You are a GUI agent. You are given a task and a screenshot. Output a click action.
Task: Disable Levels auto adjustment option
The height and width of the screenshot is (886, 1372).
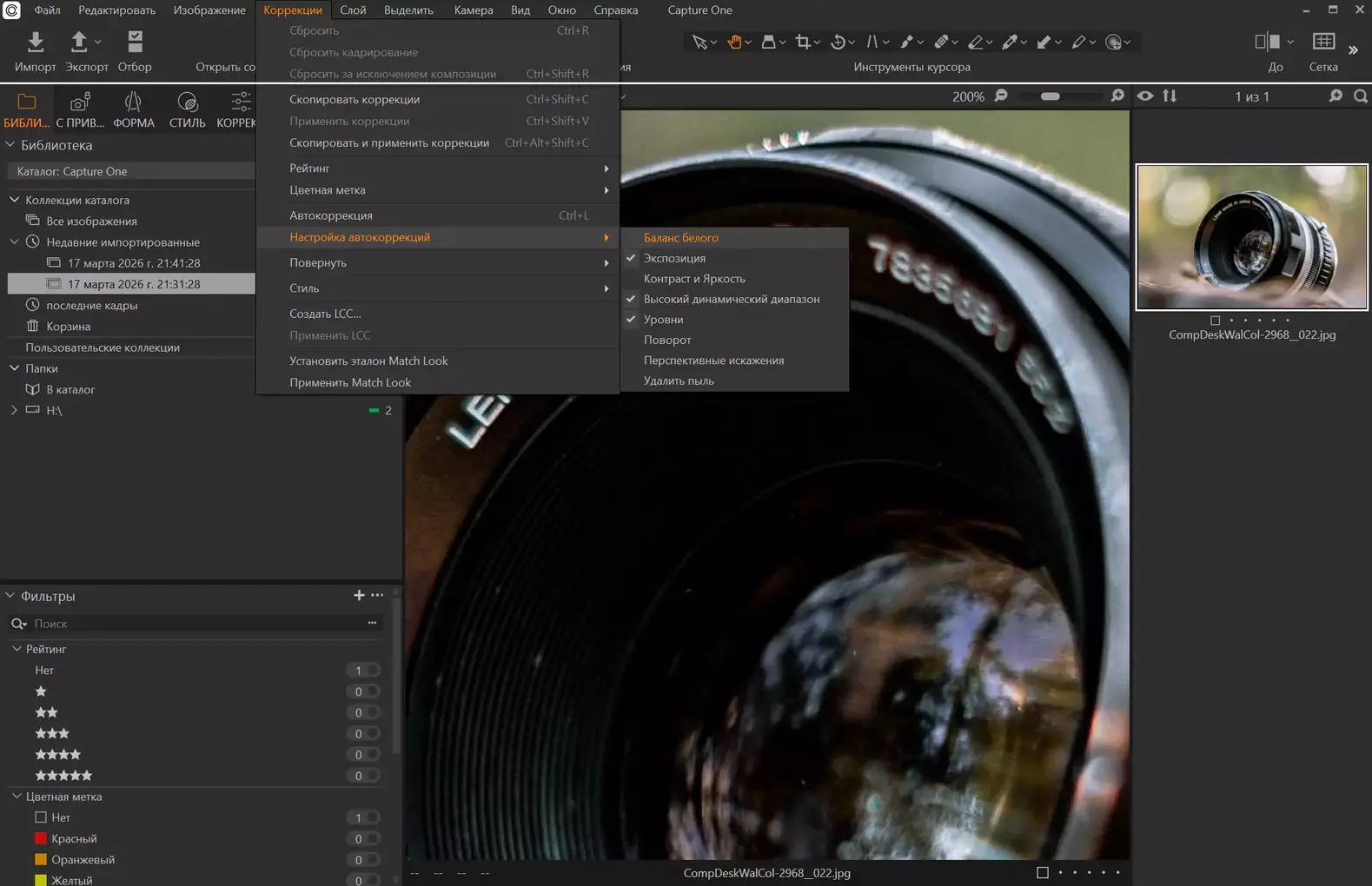point(663,320)
